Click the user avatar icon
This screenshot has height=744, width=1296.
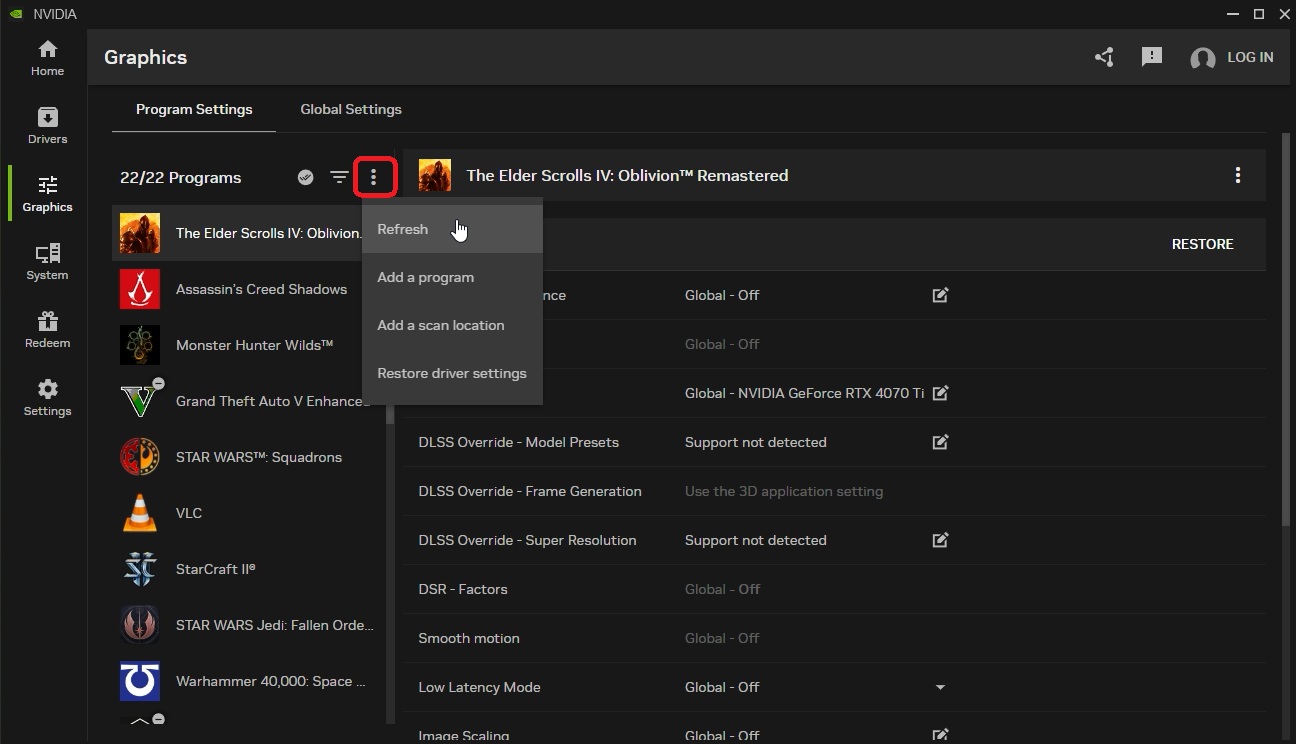1202,58
